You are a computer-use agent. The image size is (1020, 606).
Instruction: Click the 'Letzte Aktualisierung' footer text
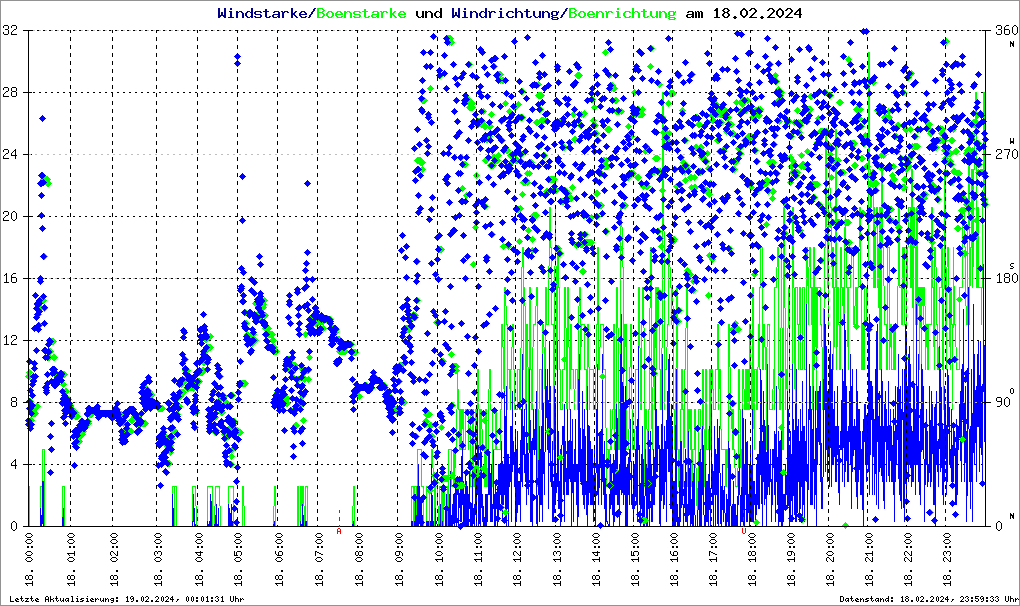pos(127,598)
